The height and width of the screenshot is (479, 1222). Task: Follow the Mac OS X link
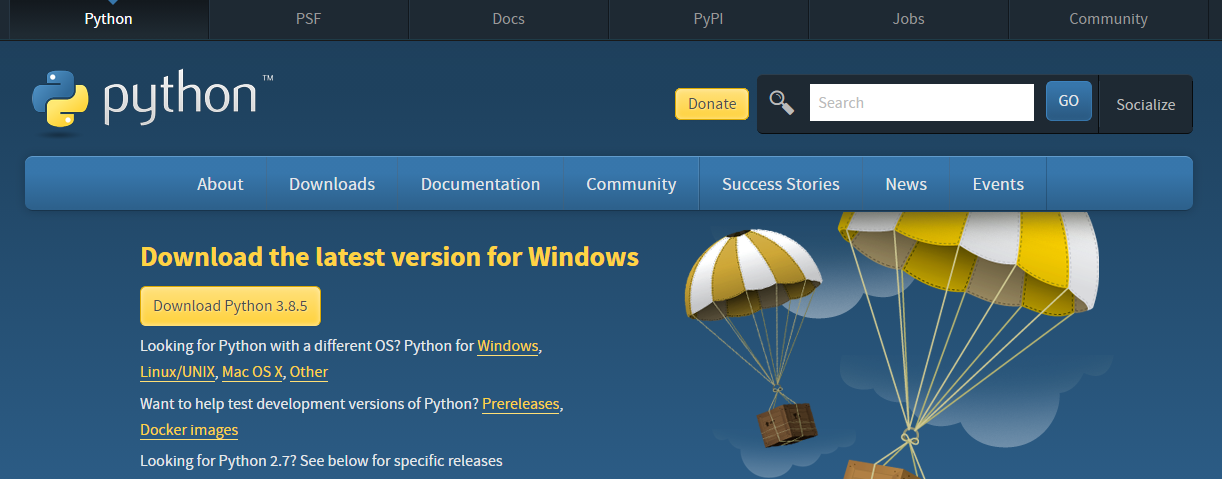(253, 372)
